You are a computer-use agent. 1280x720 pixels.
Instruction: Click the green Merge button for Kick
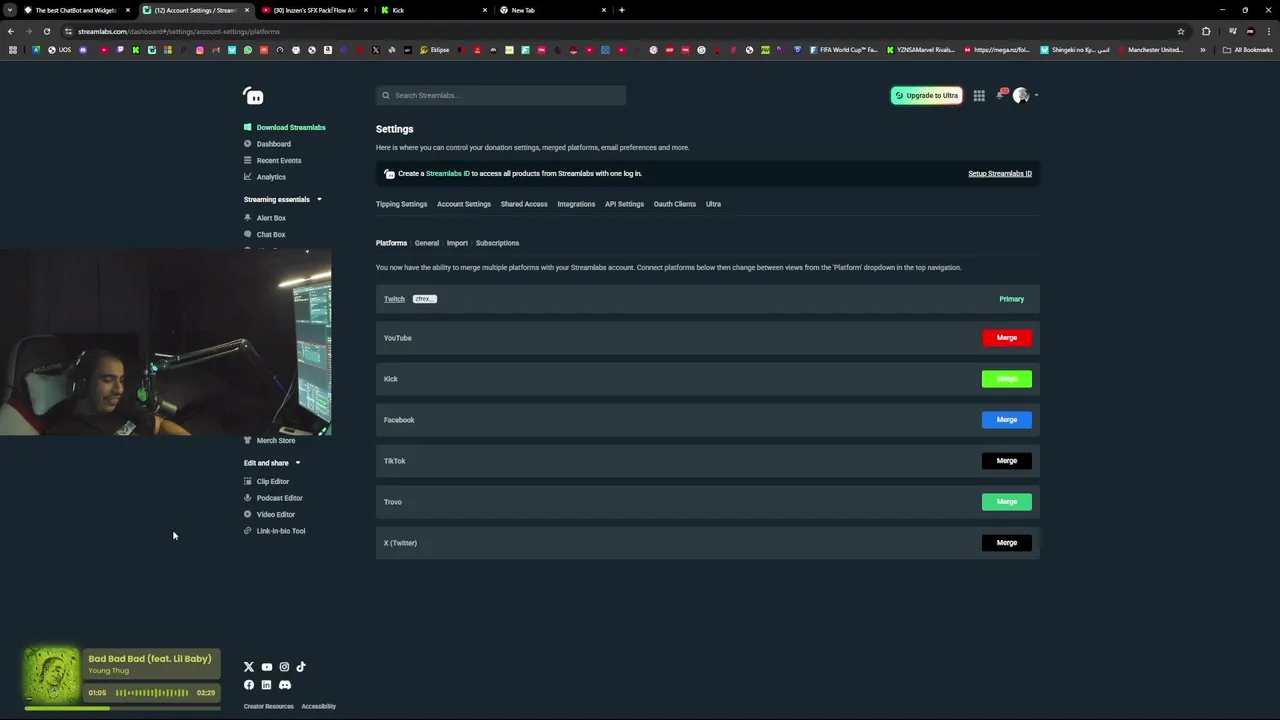pyautogui.click(x=1006, y=379)
